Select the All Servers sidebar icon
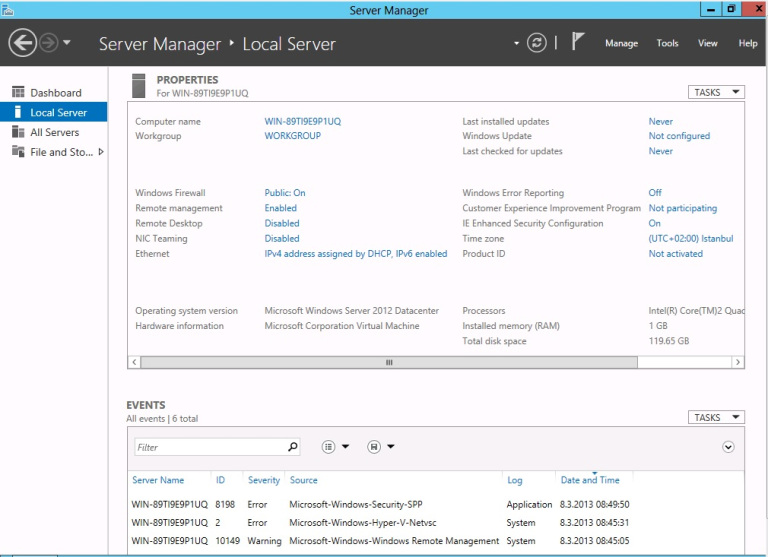This screenshot has width=768, height=557. pyautogui.click(x=17, y=132)
